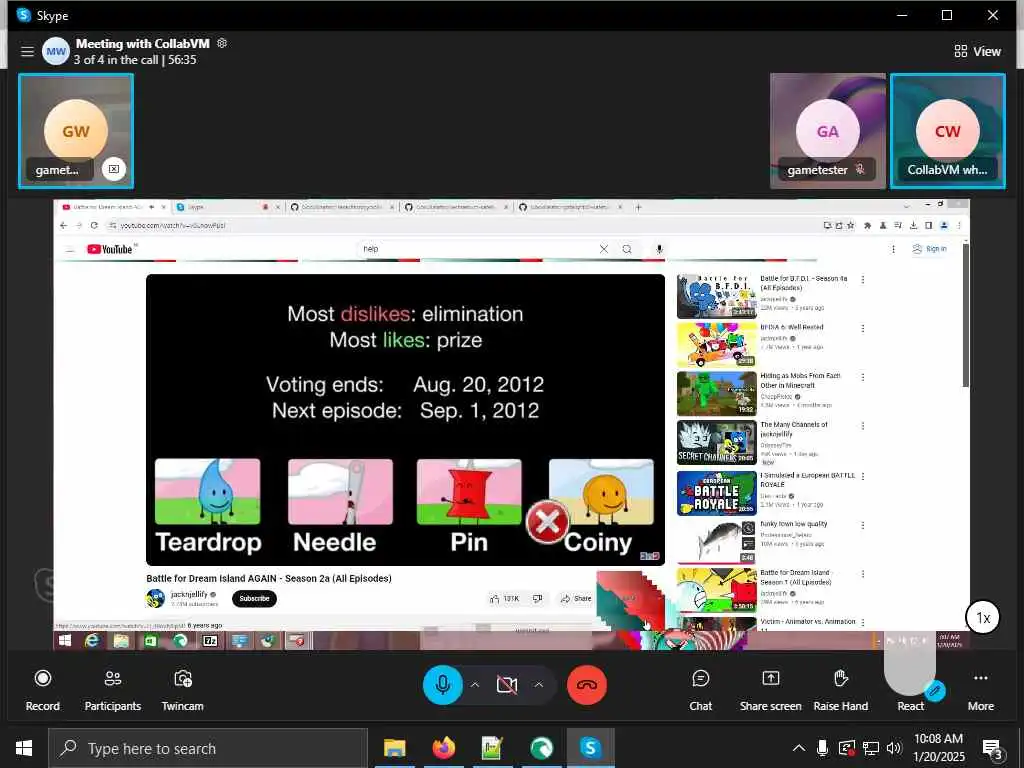Open options for 'Battle for Dream Island Season 1'
1024x768 pixels.
pos(863,574)
